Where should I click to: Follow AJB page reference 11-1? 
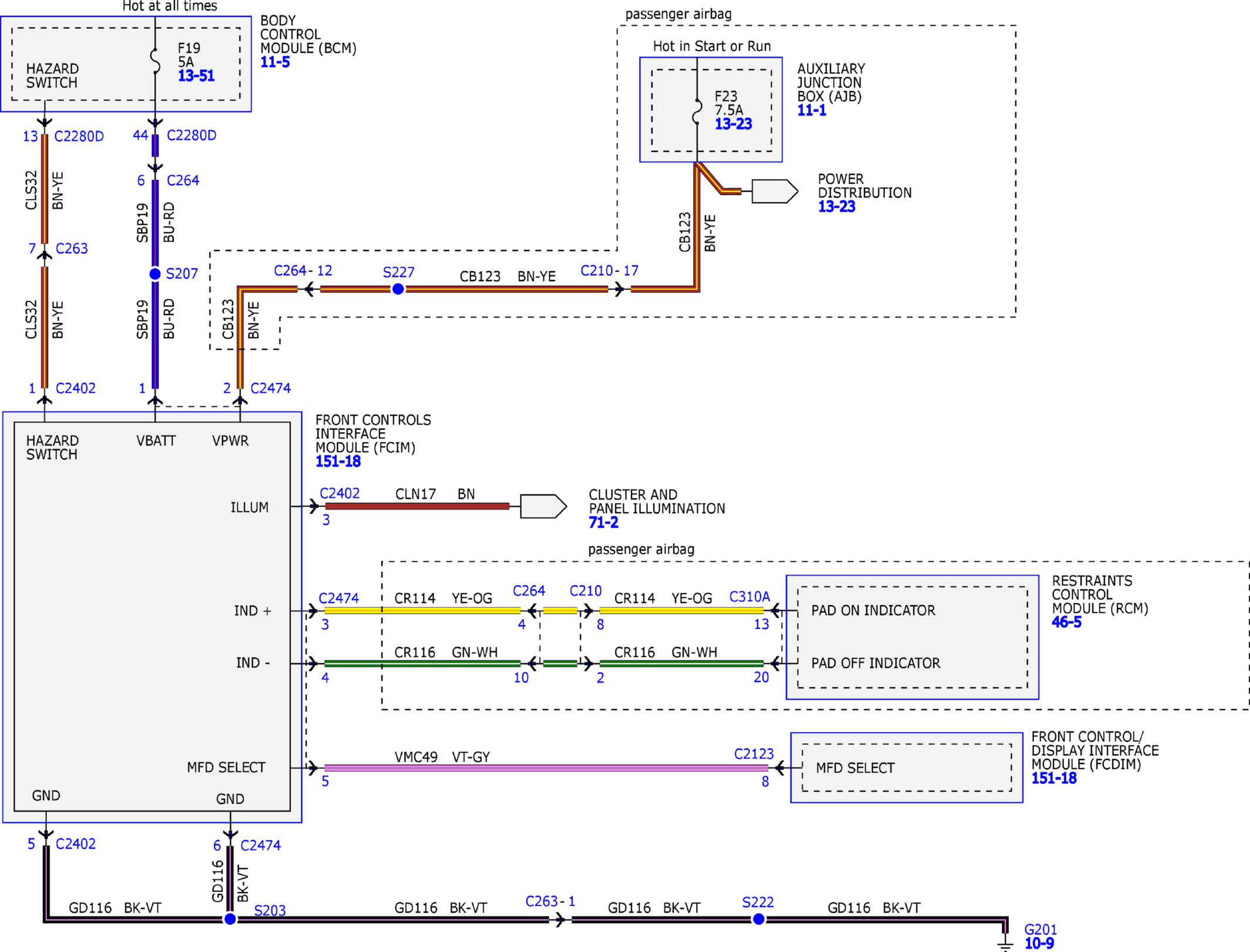[811, 110]
